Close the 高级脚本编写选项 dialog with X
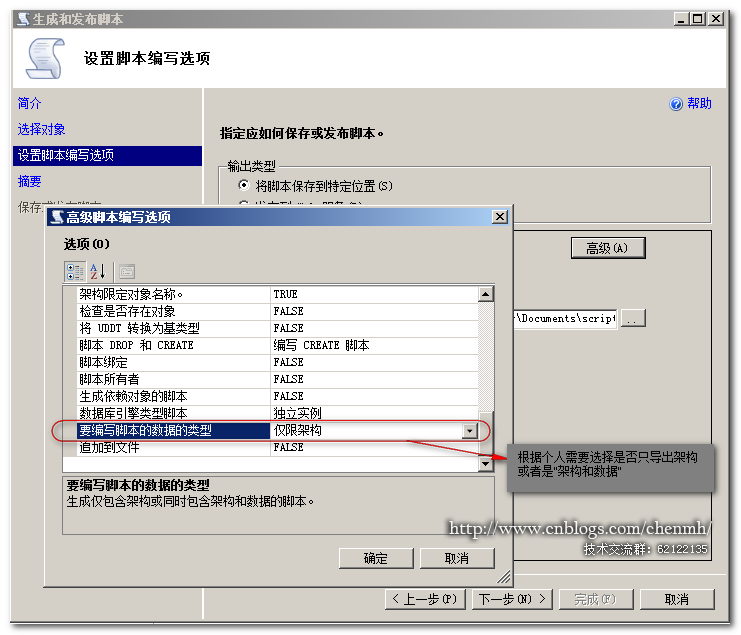The image size is (741, 635). coord(500,217)
